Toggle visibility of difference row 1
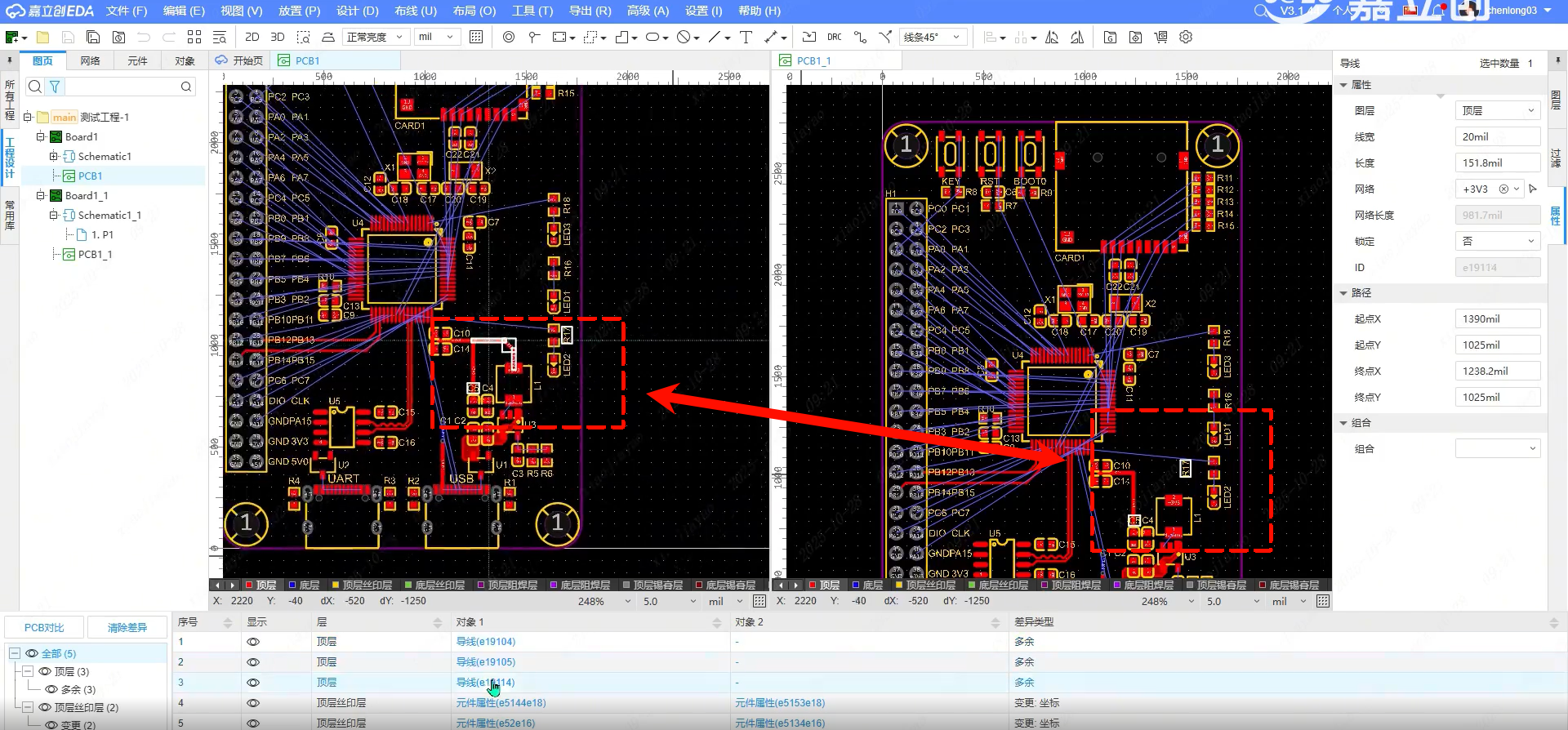The height and width of the screenshot is (730, 1568). tap(253, 642)
